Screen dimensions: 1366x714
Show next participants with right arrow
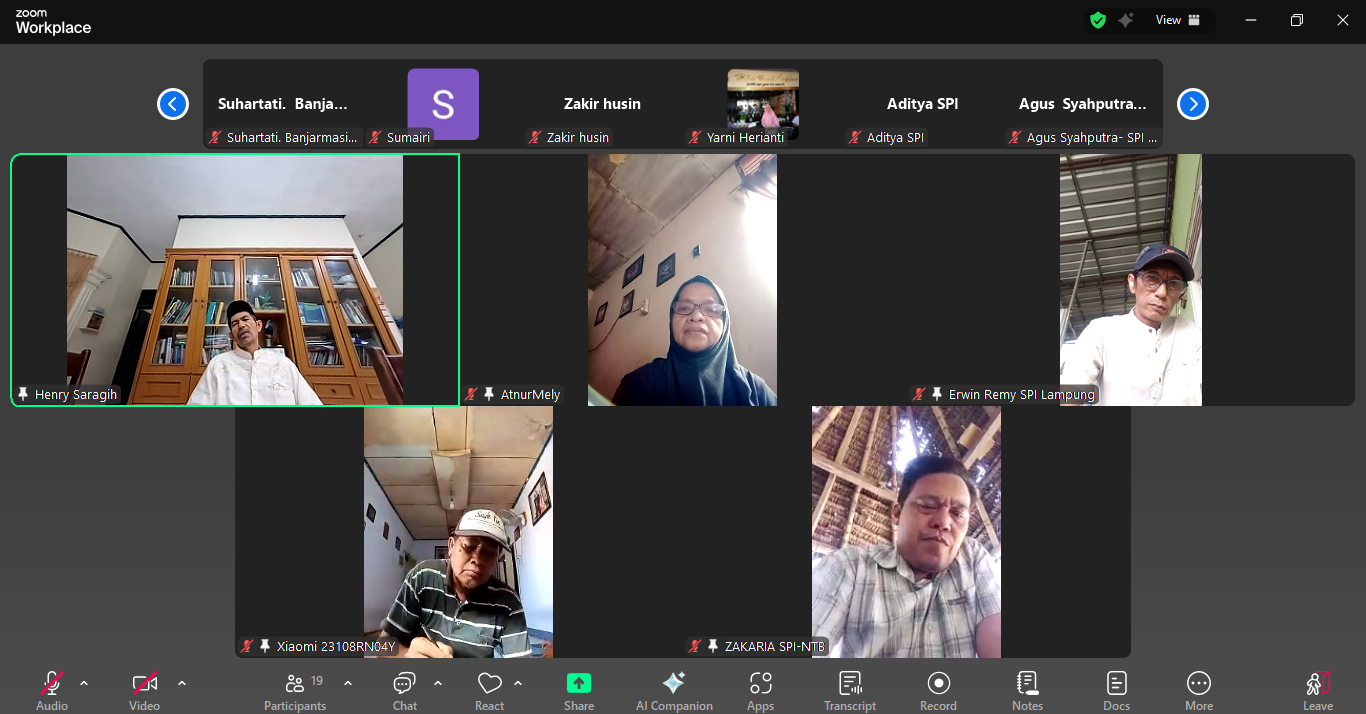(x=1192, y=104)
